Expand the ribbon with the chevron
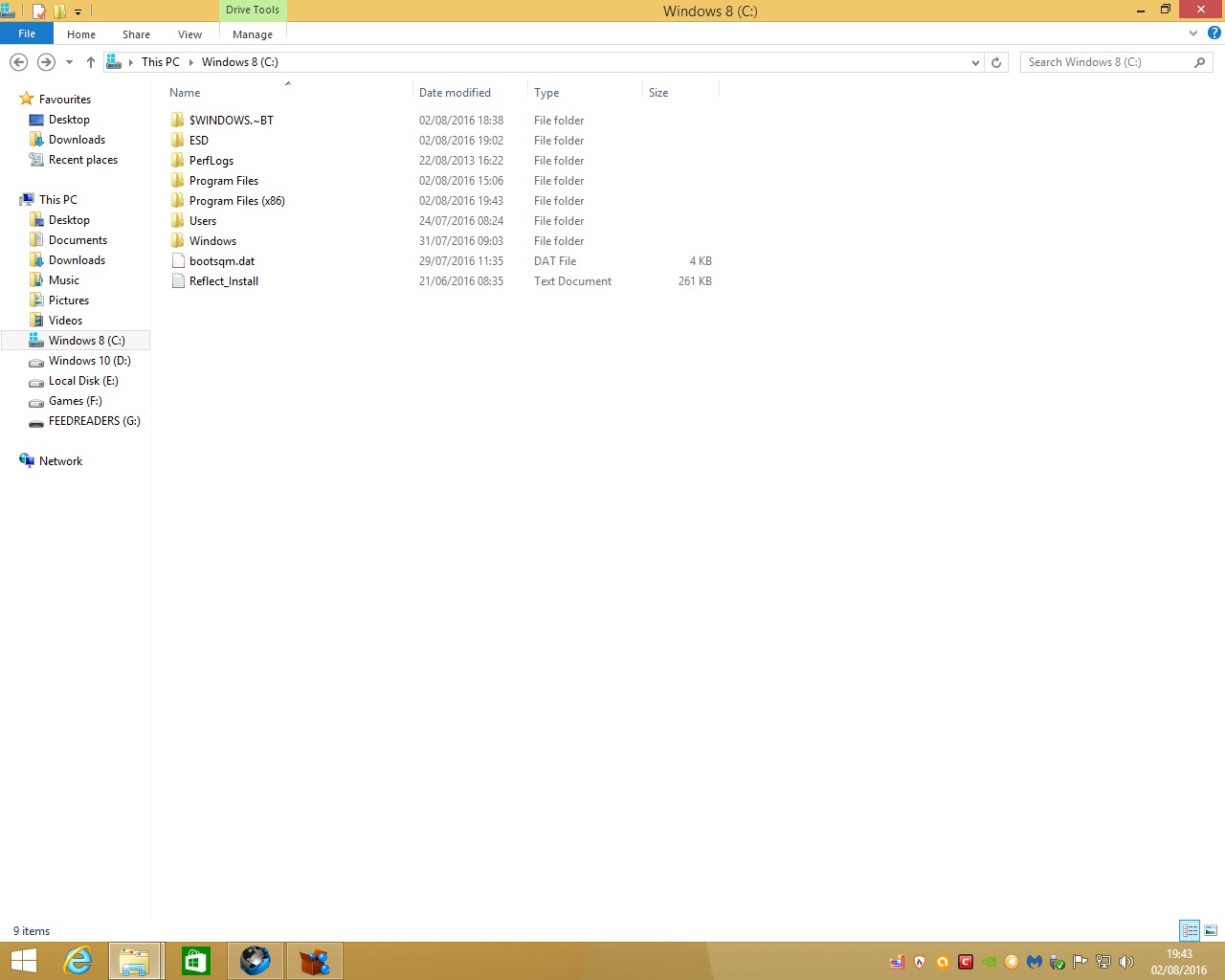Viewport: 1225px width, 980px height. click(x=1193, y=33)
